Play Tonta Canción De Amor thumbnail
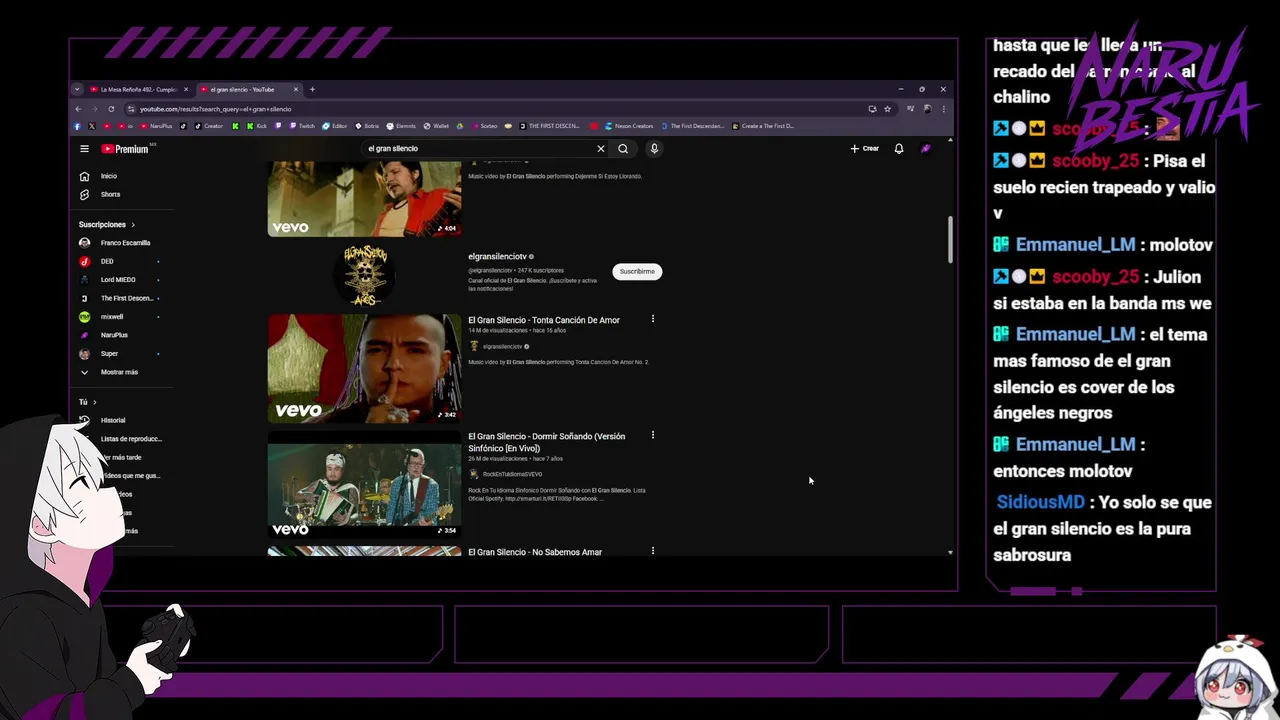 364,369
